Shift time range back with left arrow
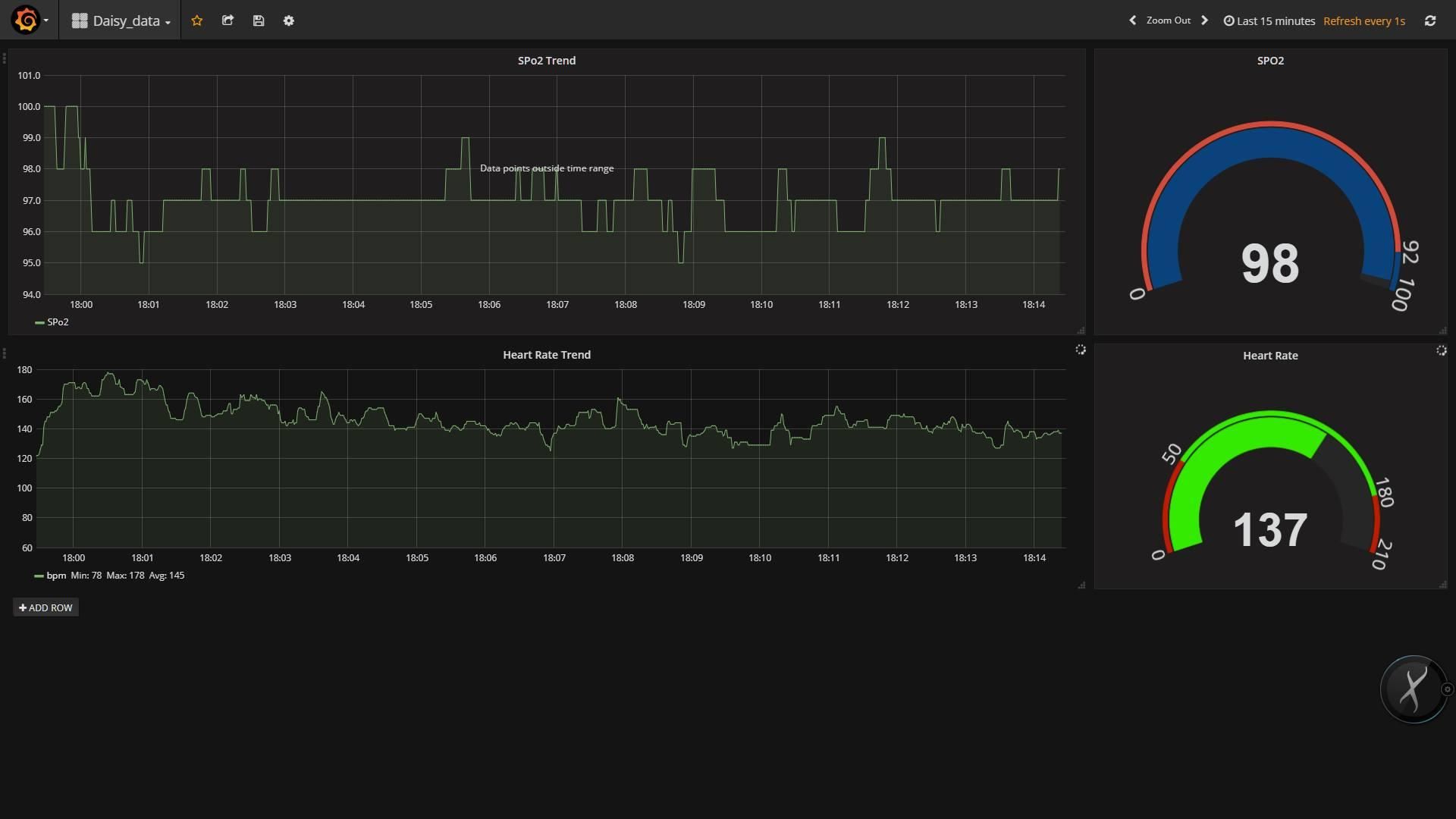The image size is (1456, 819). [1133, 20]
